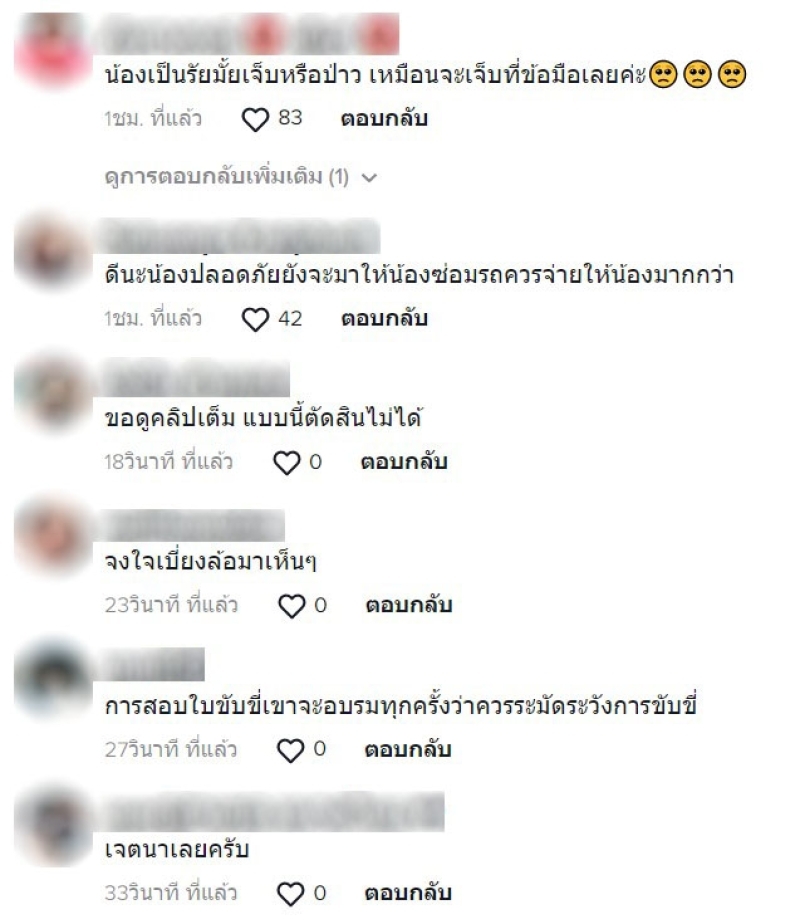Open the first commenter's pink avatar
The width and height of the screenshot is (800, 924).
53,50
